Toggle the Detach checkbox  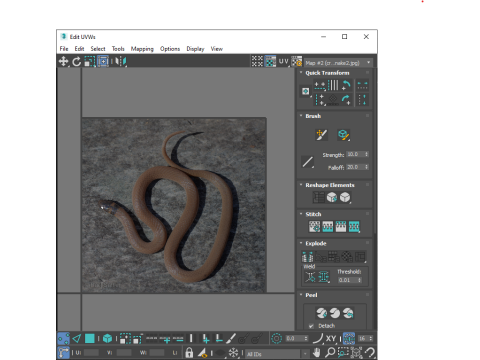tap(311, 326)
